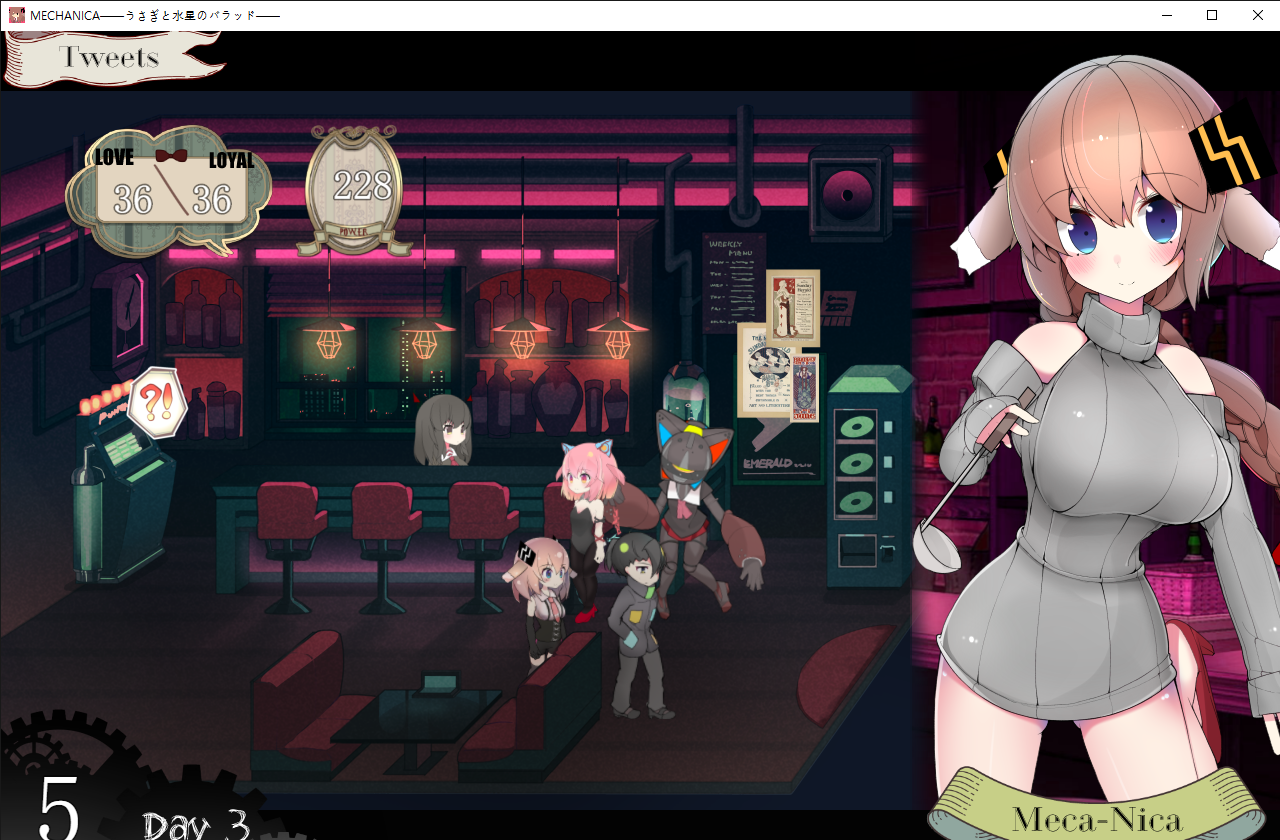Image resolution: width=1280 pixels, height=840 pixels.
Task: Click the first red bar stool
Action: tap(288, 545)
